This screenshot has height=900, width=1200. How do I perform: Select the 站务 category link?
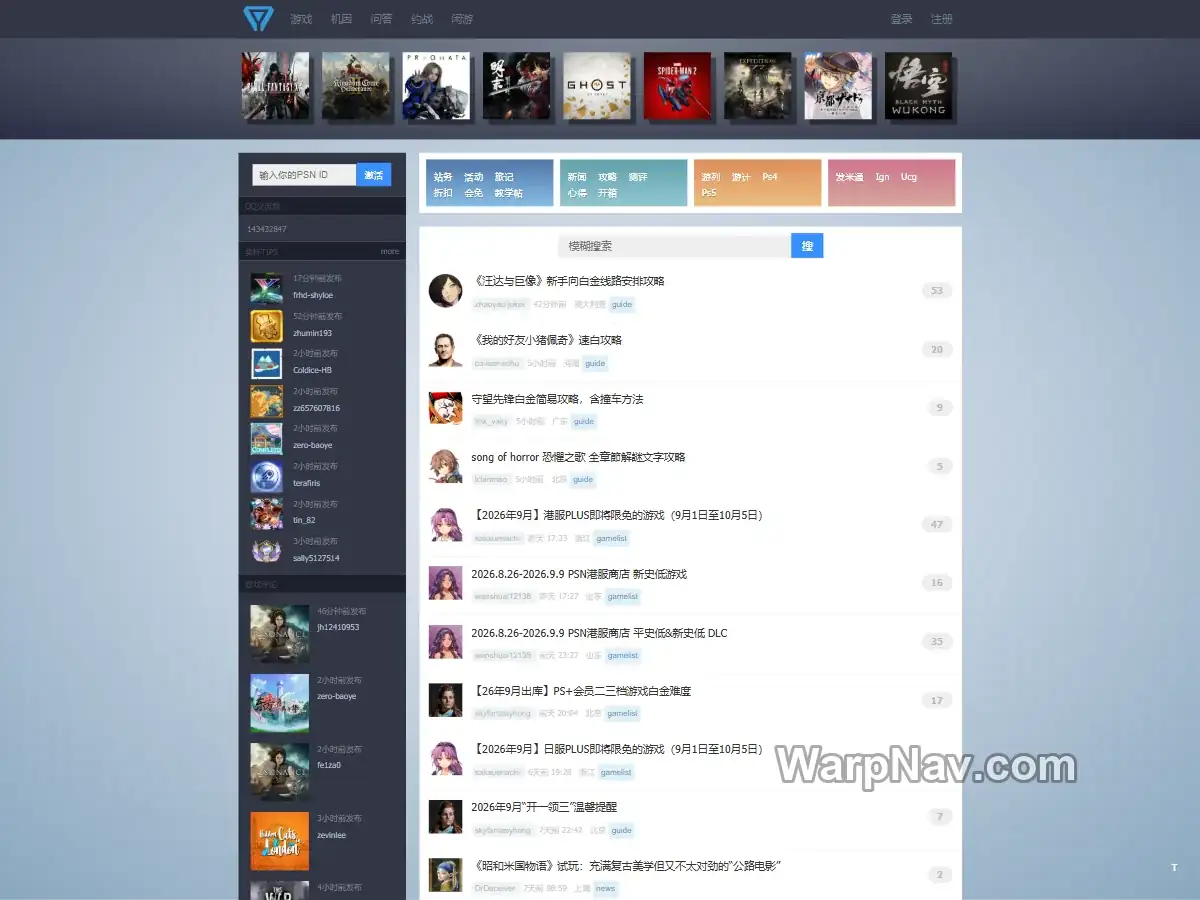[443, 177]
